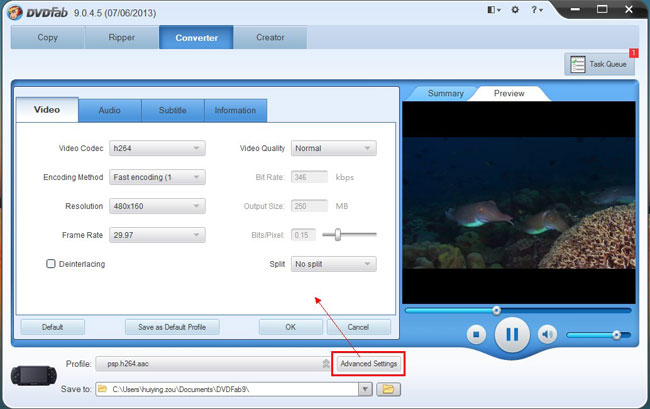The image size is (650, 409).
Task: Click the Bit Rate 346 field
Action: point(309,177)
